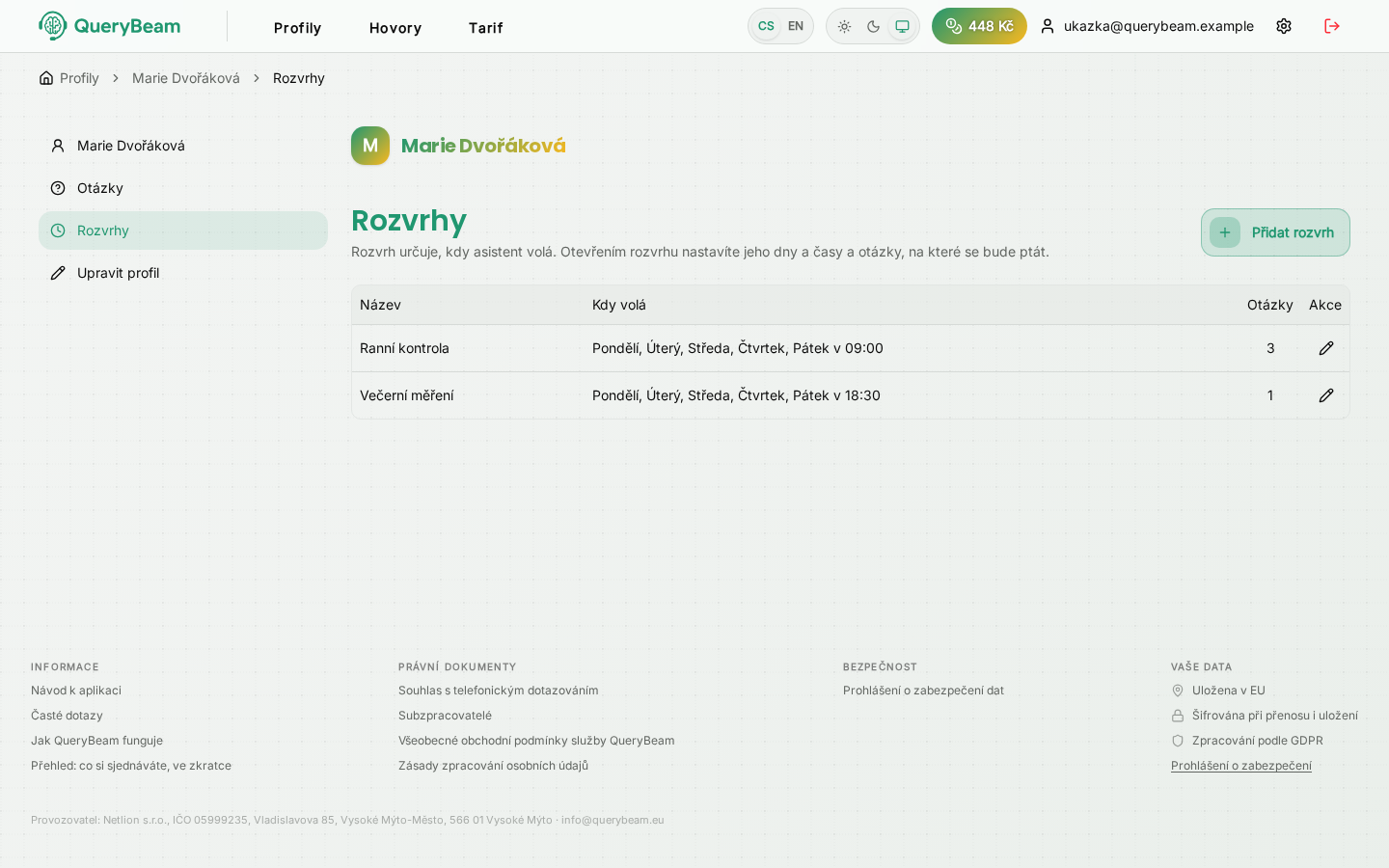
Task: Select Rozvrhy in sidebar
Action: point(183,231)
